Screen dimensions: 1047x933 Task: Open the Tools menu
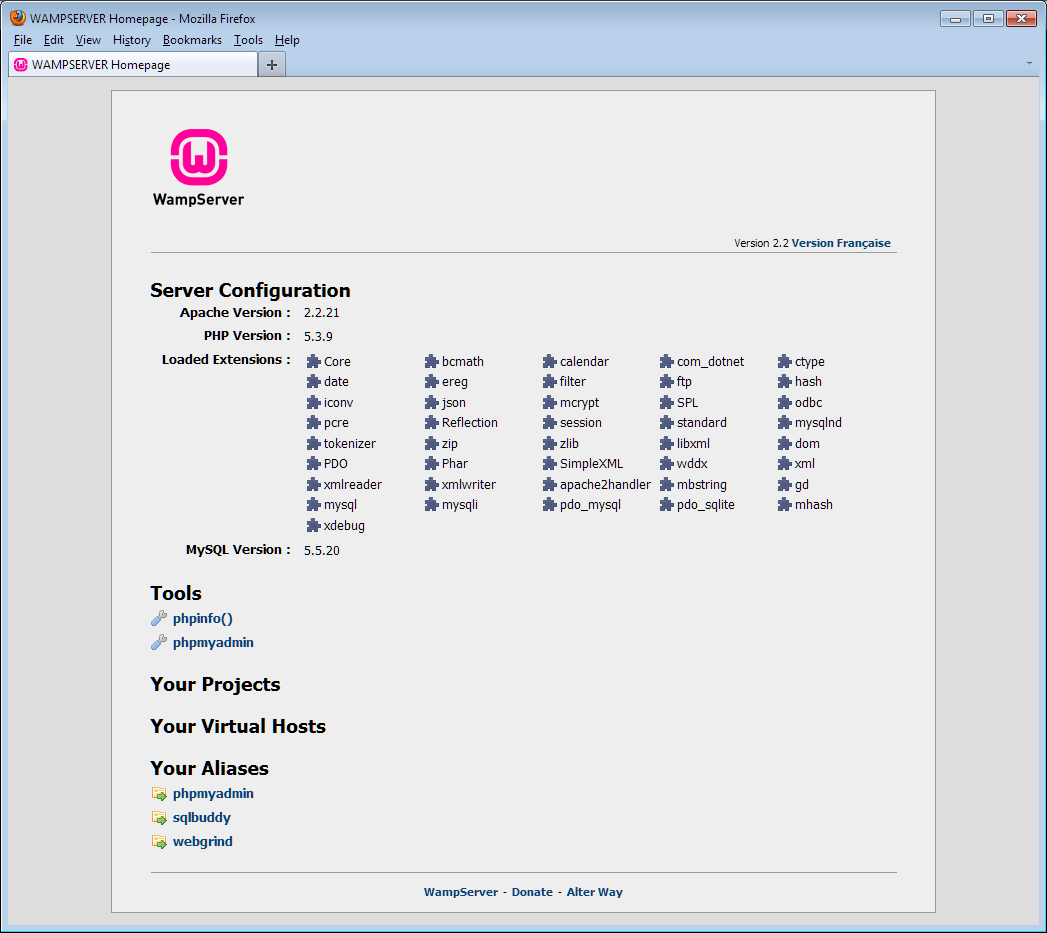[248, 40]
